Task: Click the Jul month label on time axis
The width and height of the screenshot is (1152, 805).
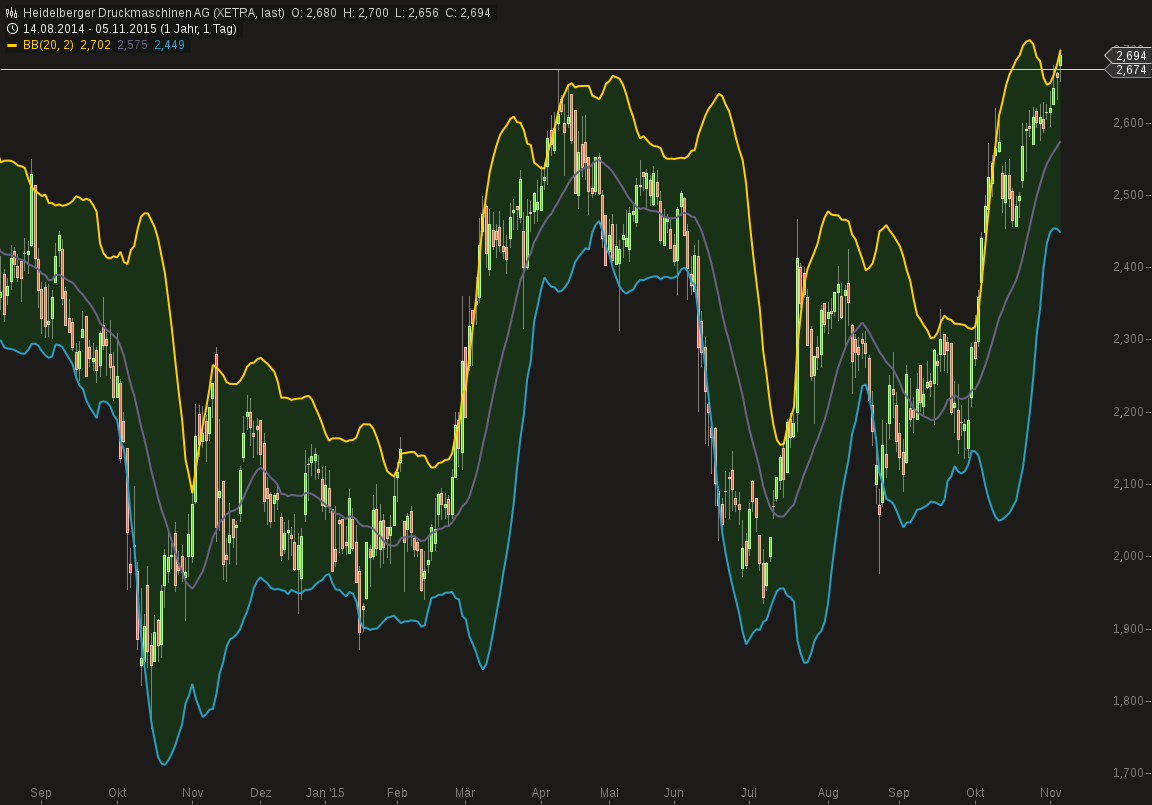Action: [749, 793]
